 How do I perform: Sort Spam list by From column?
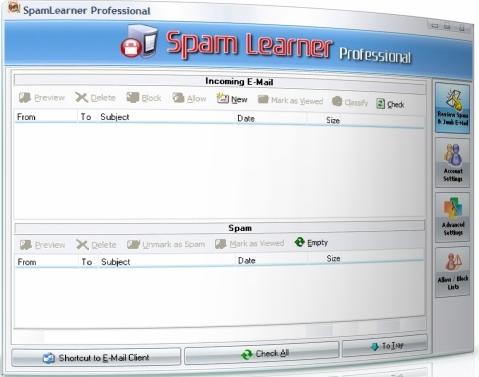tap(46, 262)
